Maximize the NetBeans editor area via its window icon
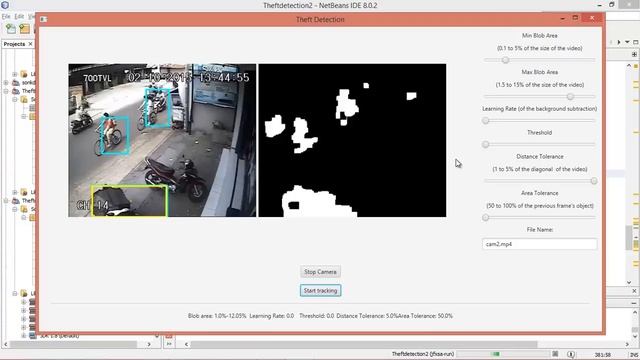 [636, 42]
